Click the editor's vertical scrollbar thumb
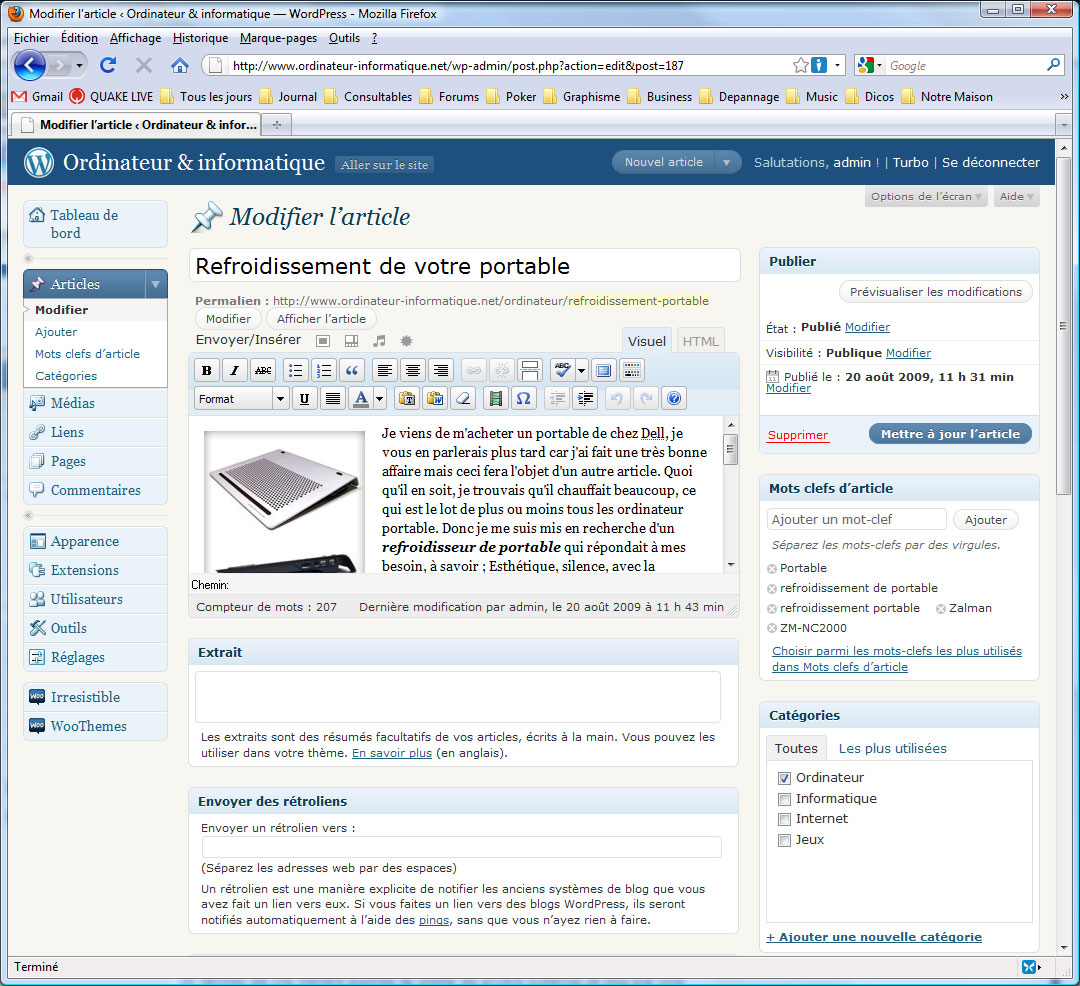Viewport: 1080px width, 986px height. point(730,450)
